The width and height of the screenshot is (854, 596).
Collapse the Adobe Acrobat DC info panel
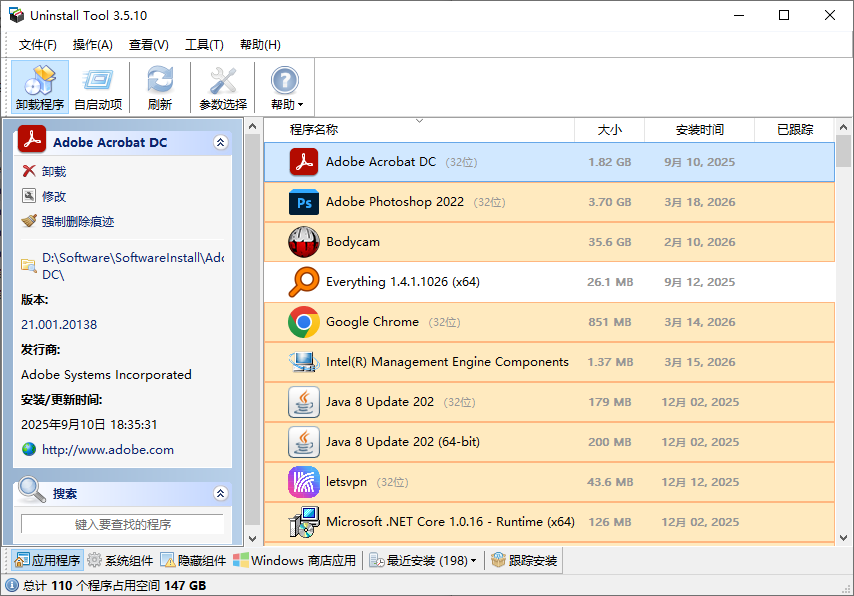pyautogui.click(x=221, y=142)
